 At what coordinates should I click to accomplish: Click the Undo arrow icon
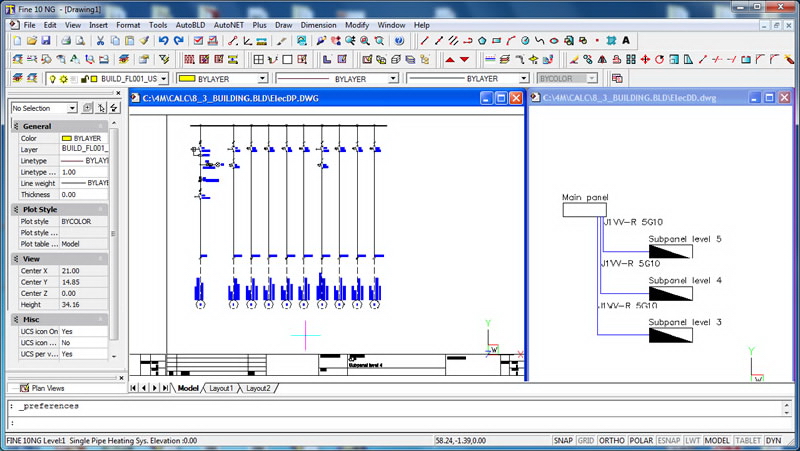(x=162, y=41)
